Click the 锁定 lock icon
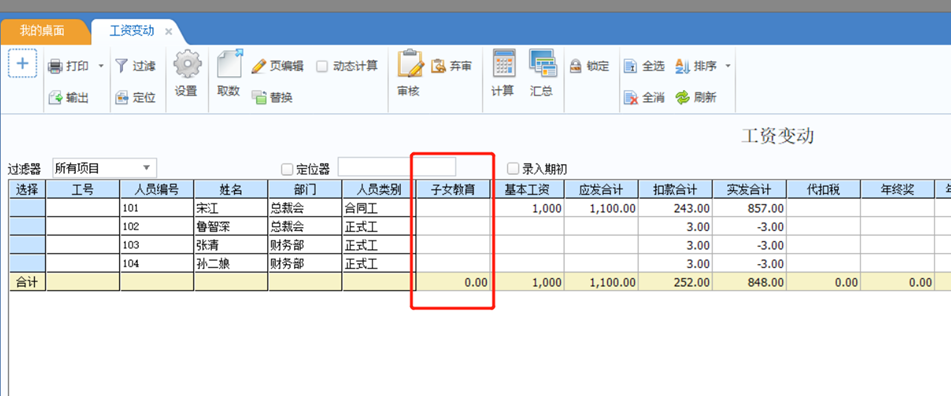The height and width of the screenshot is (396, 951). click(576, 67)
